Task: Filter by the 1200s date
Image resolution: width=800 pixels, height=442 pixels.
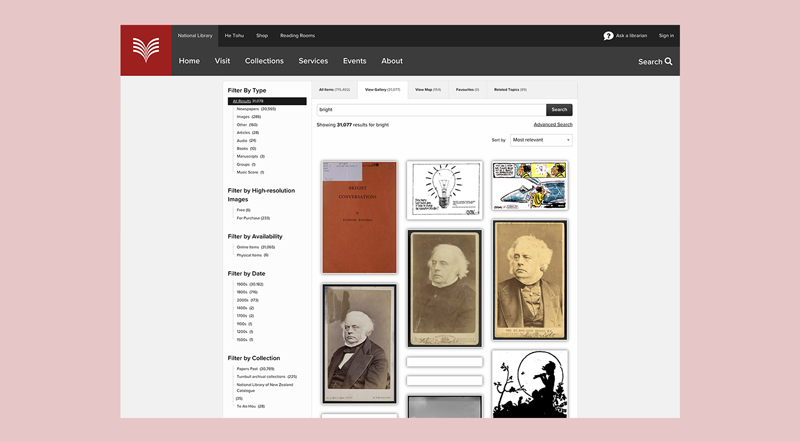Action: tap(244, 332)
